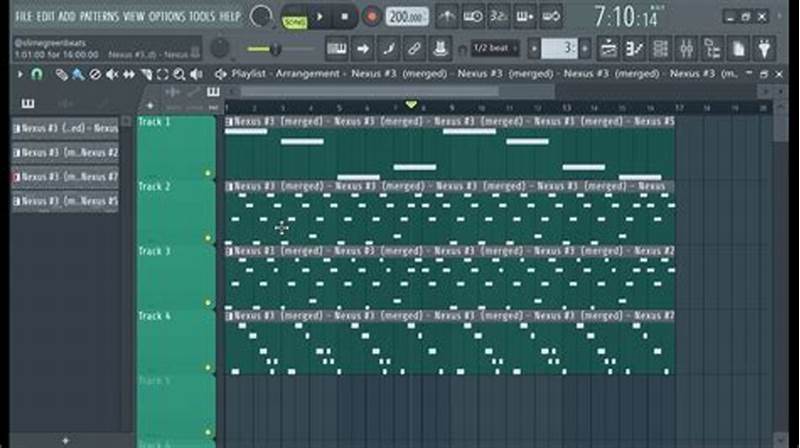Click the stamp tool icon

pos(440,49)
